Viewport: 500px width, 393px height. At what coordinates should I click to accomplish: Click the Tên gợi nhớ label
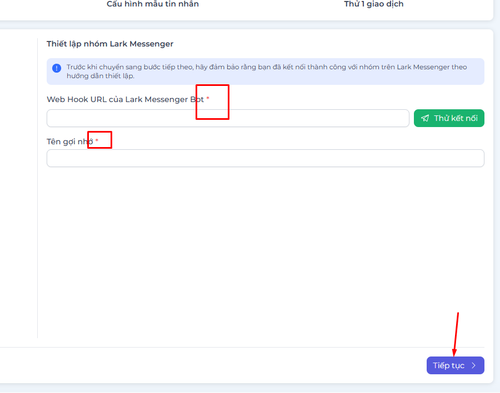(x=70, y=141)
